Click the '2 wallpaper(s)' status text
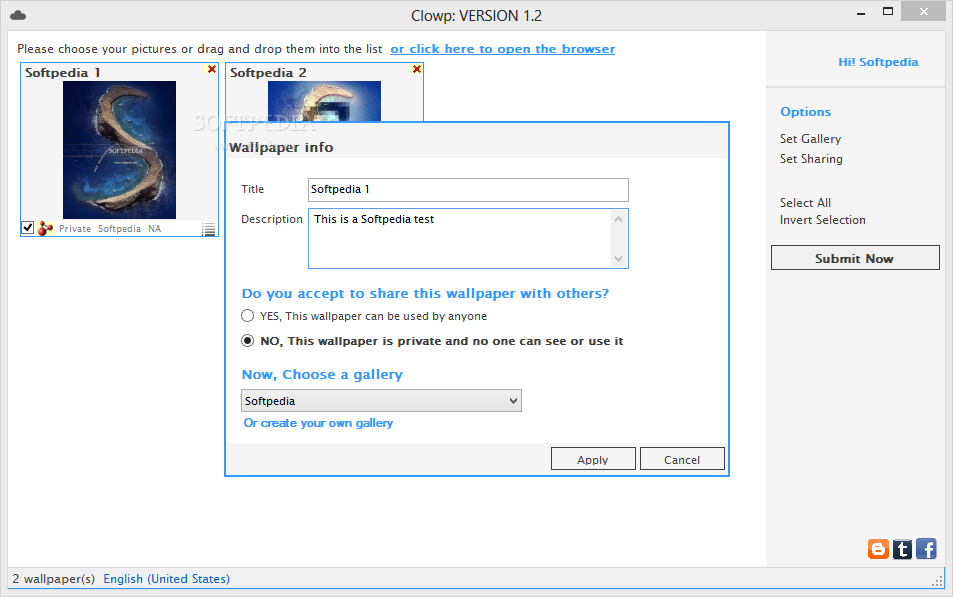The width and height of the screenshot is (953, 597). point(53,579)
